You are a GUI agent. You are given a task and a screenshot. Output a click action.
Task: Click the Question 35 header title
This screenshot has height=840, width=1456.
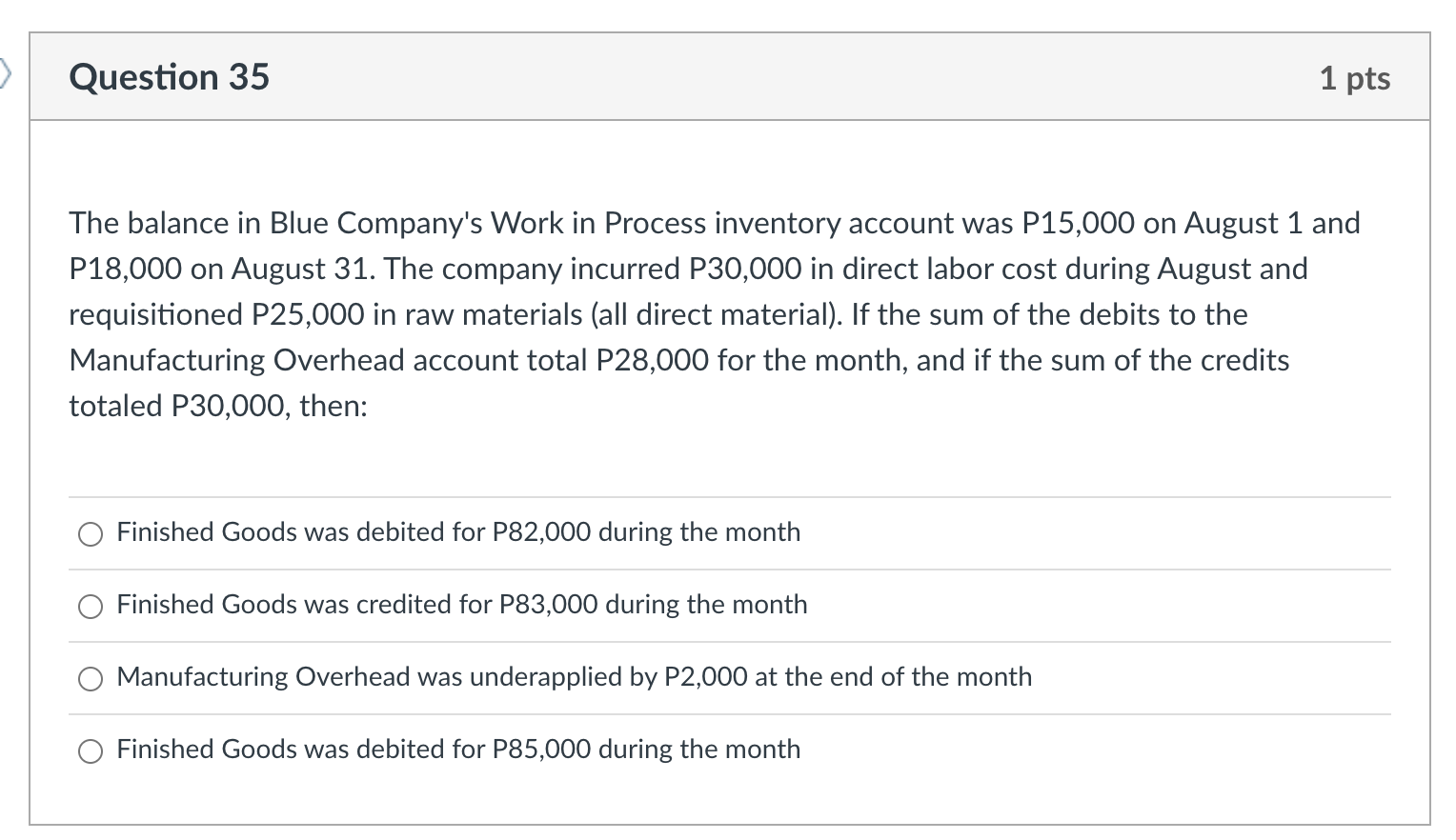pyautogui.click(x=169, y=76)
